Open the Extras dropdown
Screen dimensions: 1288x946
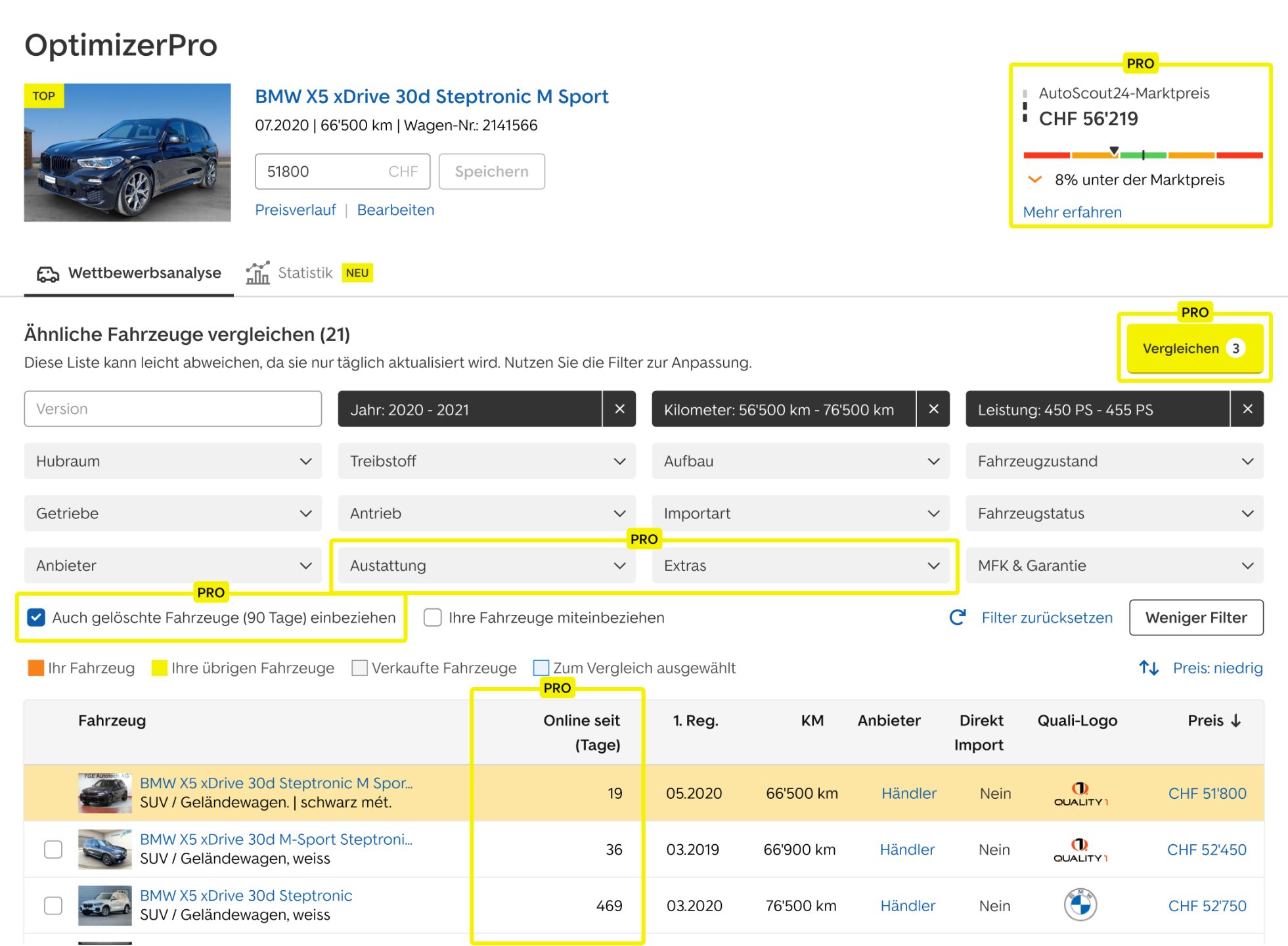coord(801,566)
